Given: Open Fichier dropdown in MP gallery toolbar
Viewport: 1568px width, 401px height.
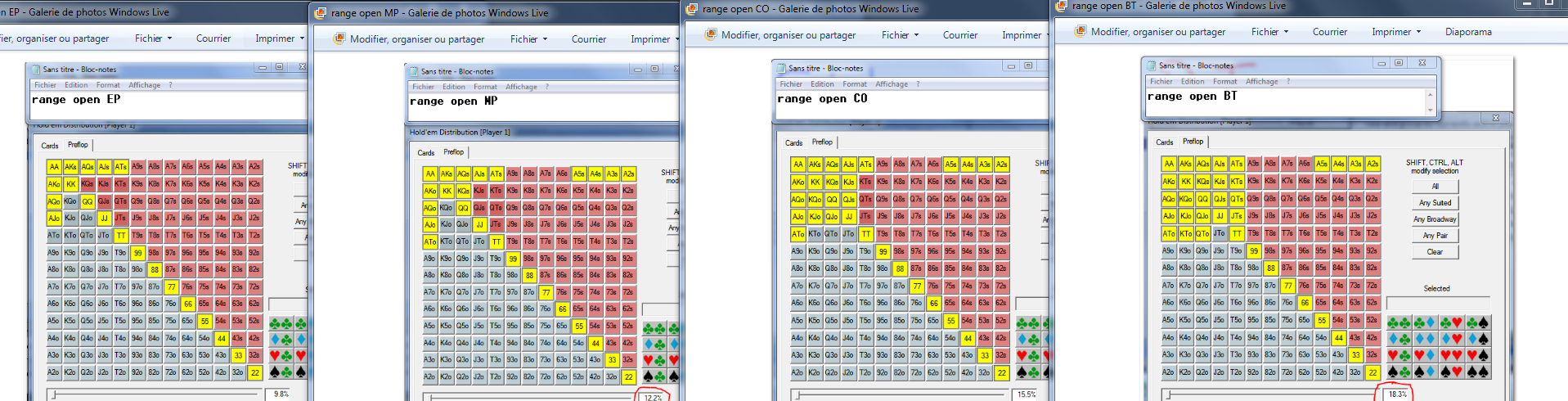Looking at the screenshot, I should [x=528, y=38].
